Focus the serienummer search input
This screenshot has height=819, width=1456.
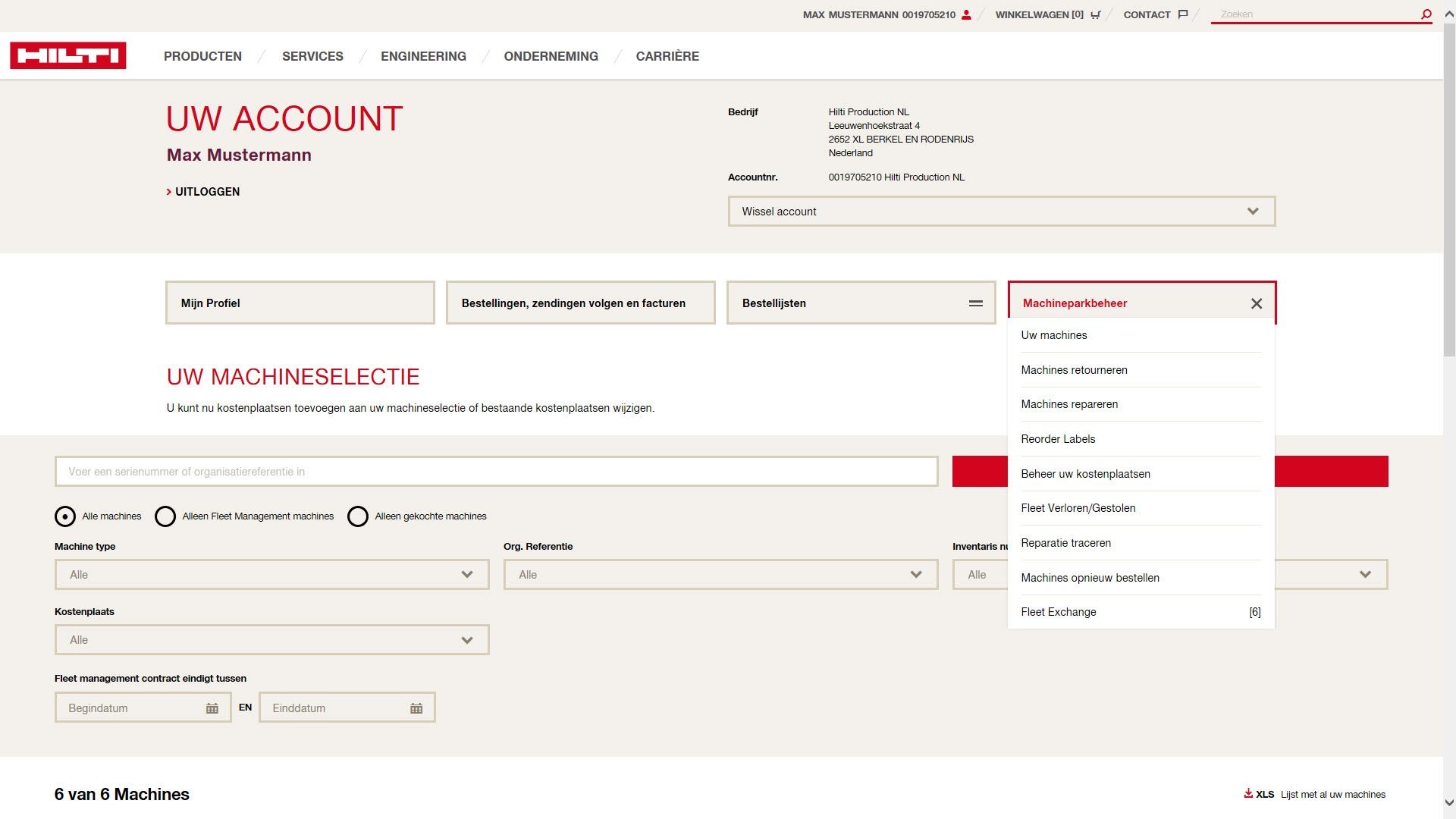click(x=497, y=472)
